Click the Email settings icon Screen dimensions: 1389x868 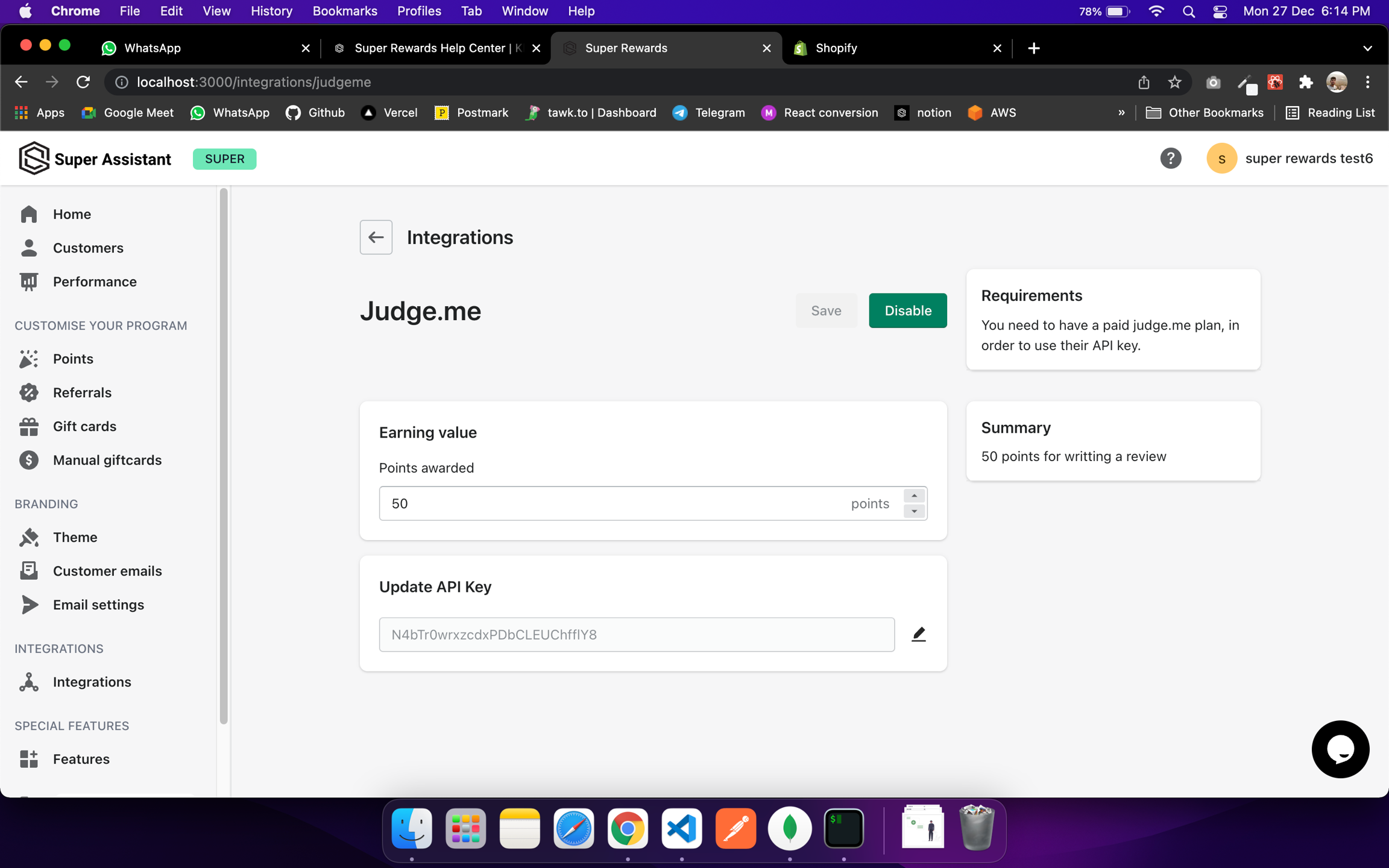click(x=28, y=605)
